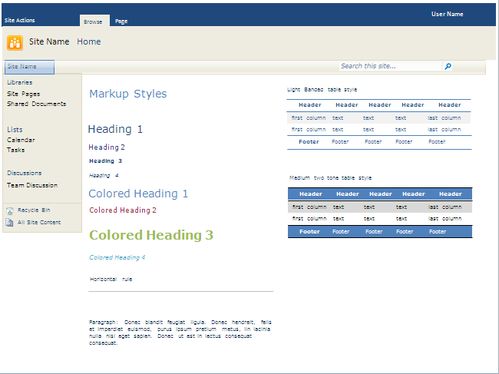The height and width of the screenshot is (374, 499).
Task: Open Discussions in the sidebar
Action: click(x=24, y=173)
